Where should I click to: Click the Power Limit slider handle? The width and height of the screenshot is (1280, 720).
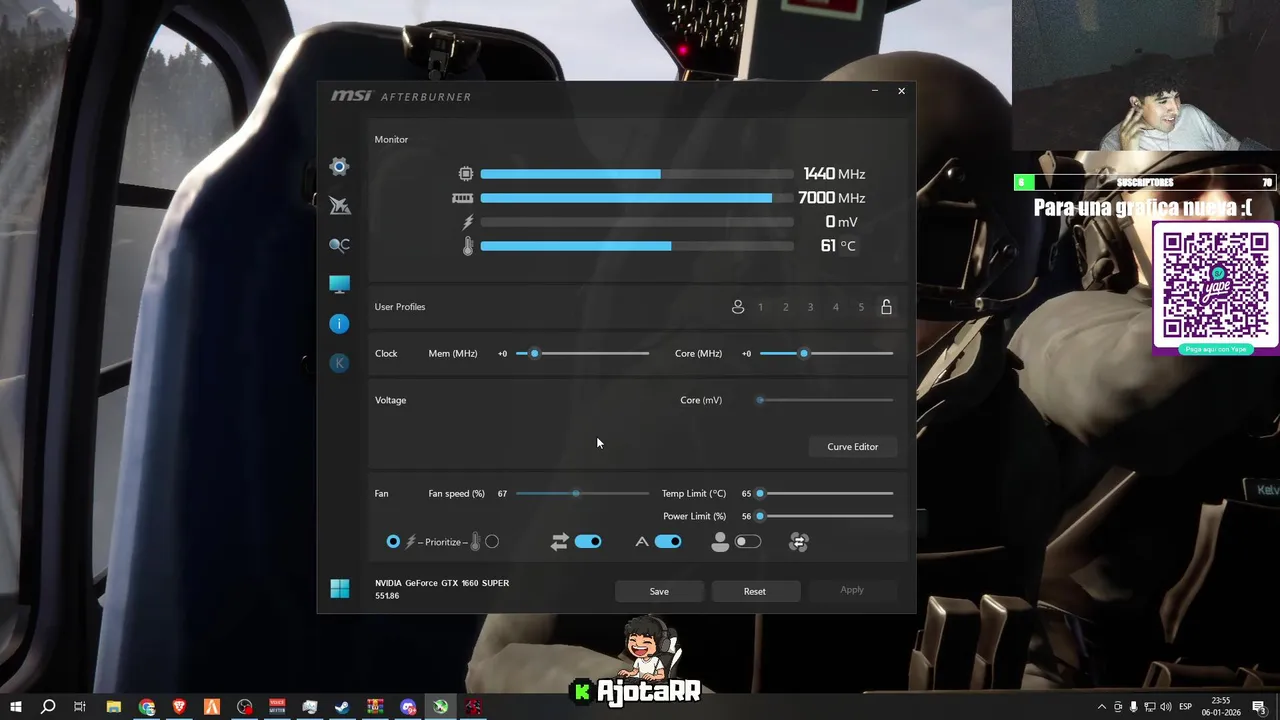tap(760, 516)
